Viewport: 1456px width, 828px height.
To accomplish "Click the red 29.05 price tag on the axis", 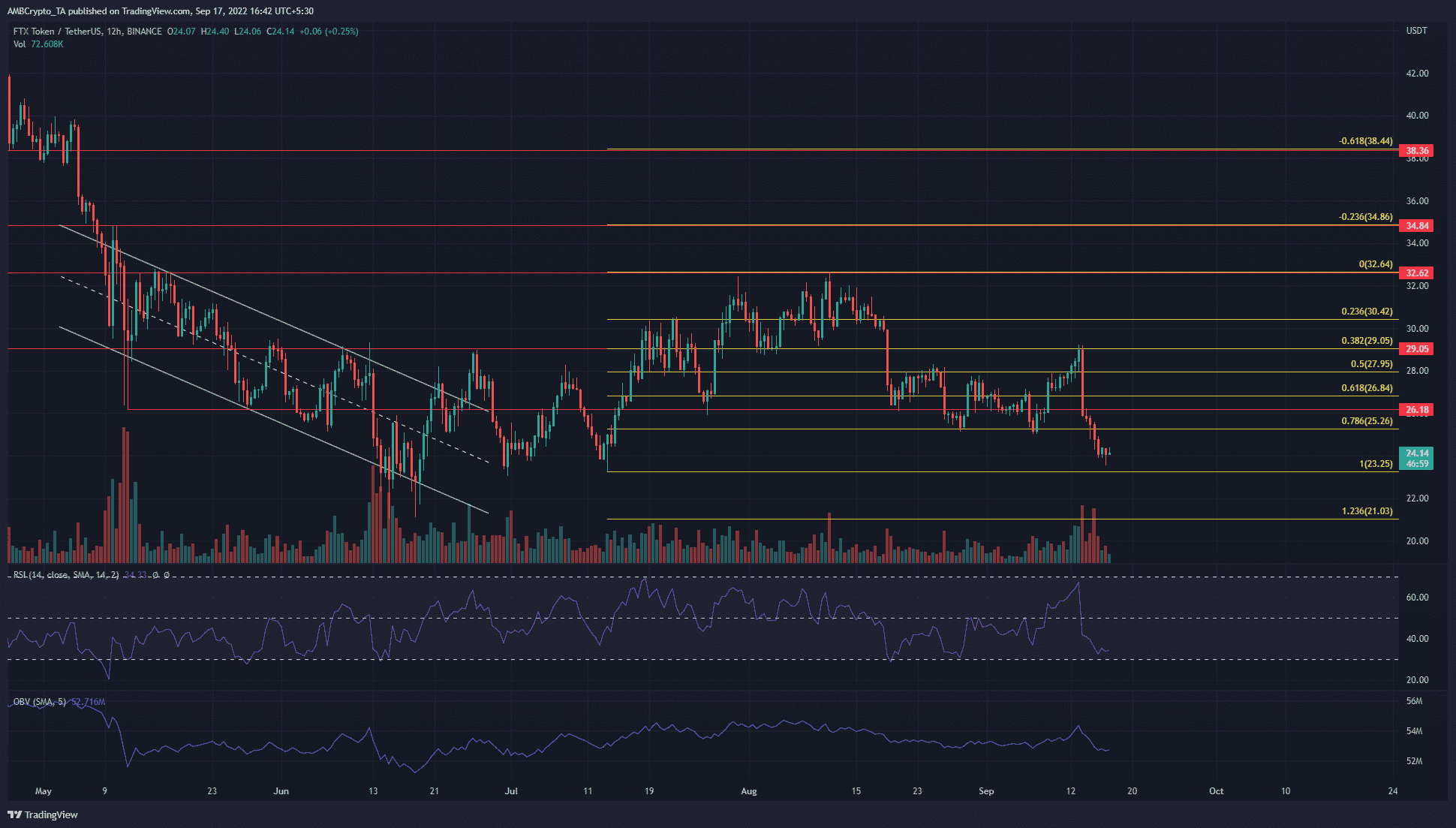I will point(1416,349).
